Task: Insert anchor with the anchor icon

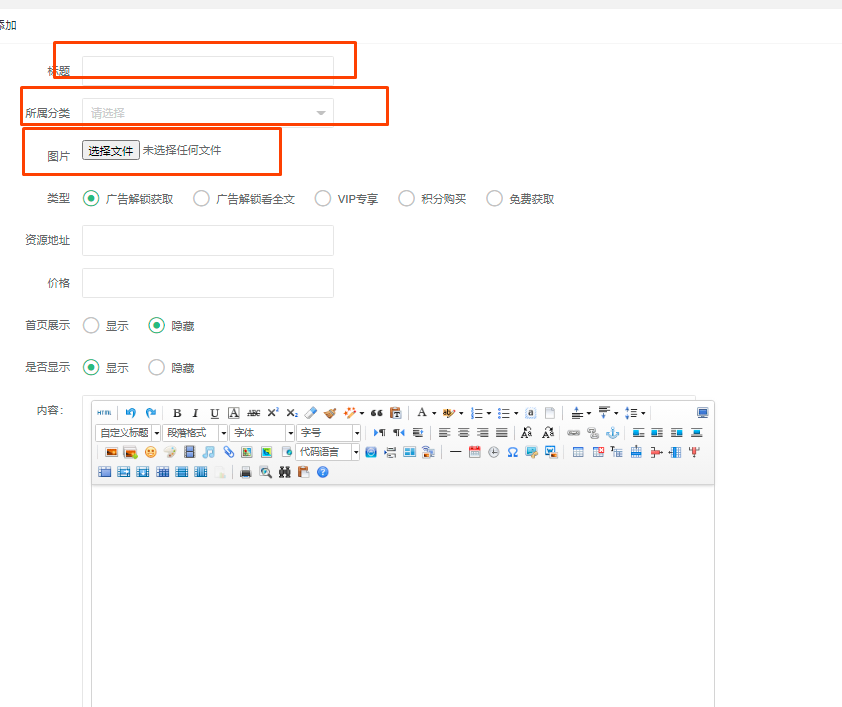Action: coord(613,433)
